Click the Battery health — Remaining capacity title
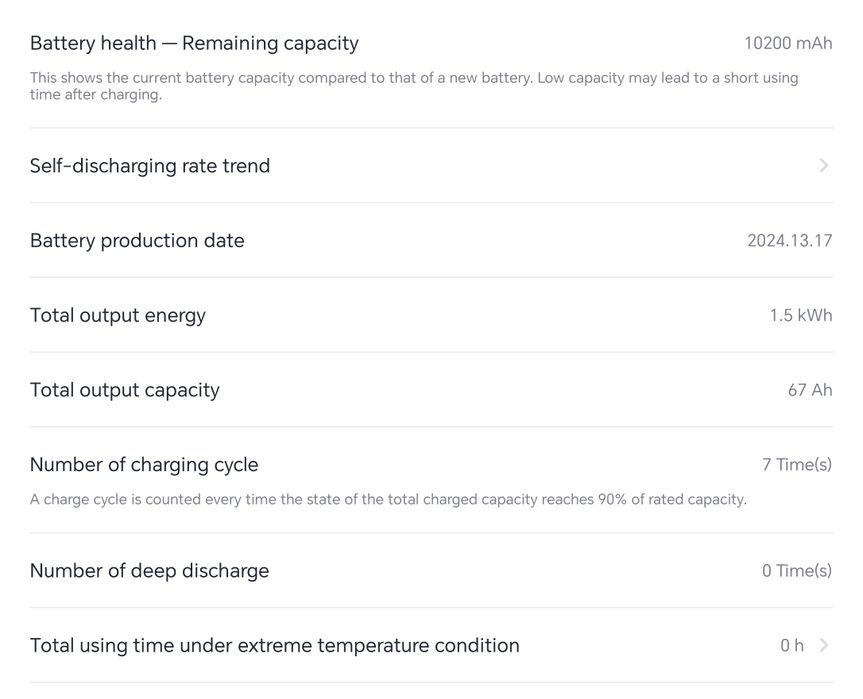The height and width of the screenshot is (699, 863). 194,43
